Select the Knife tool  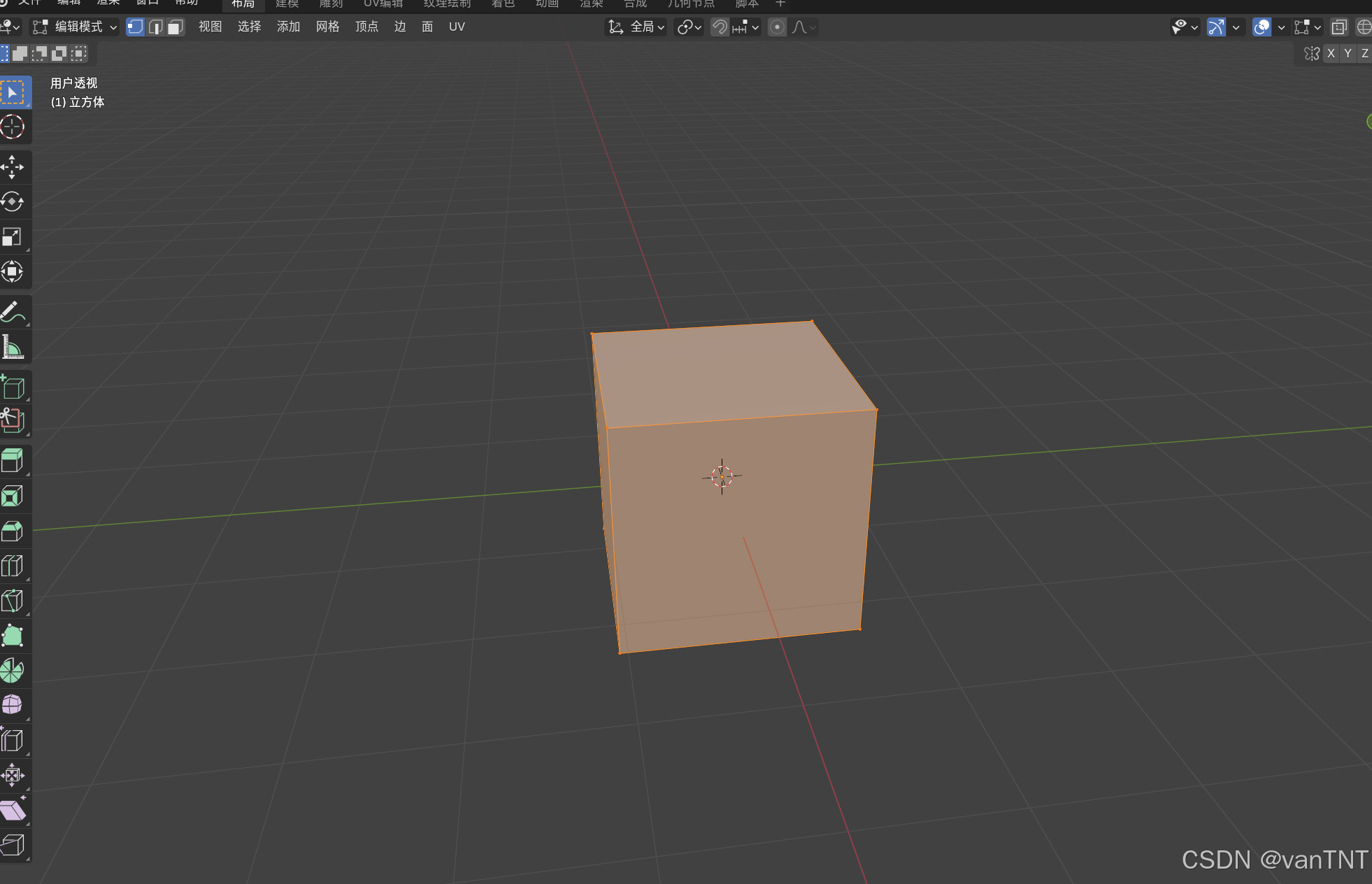click(13, 601)
